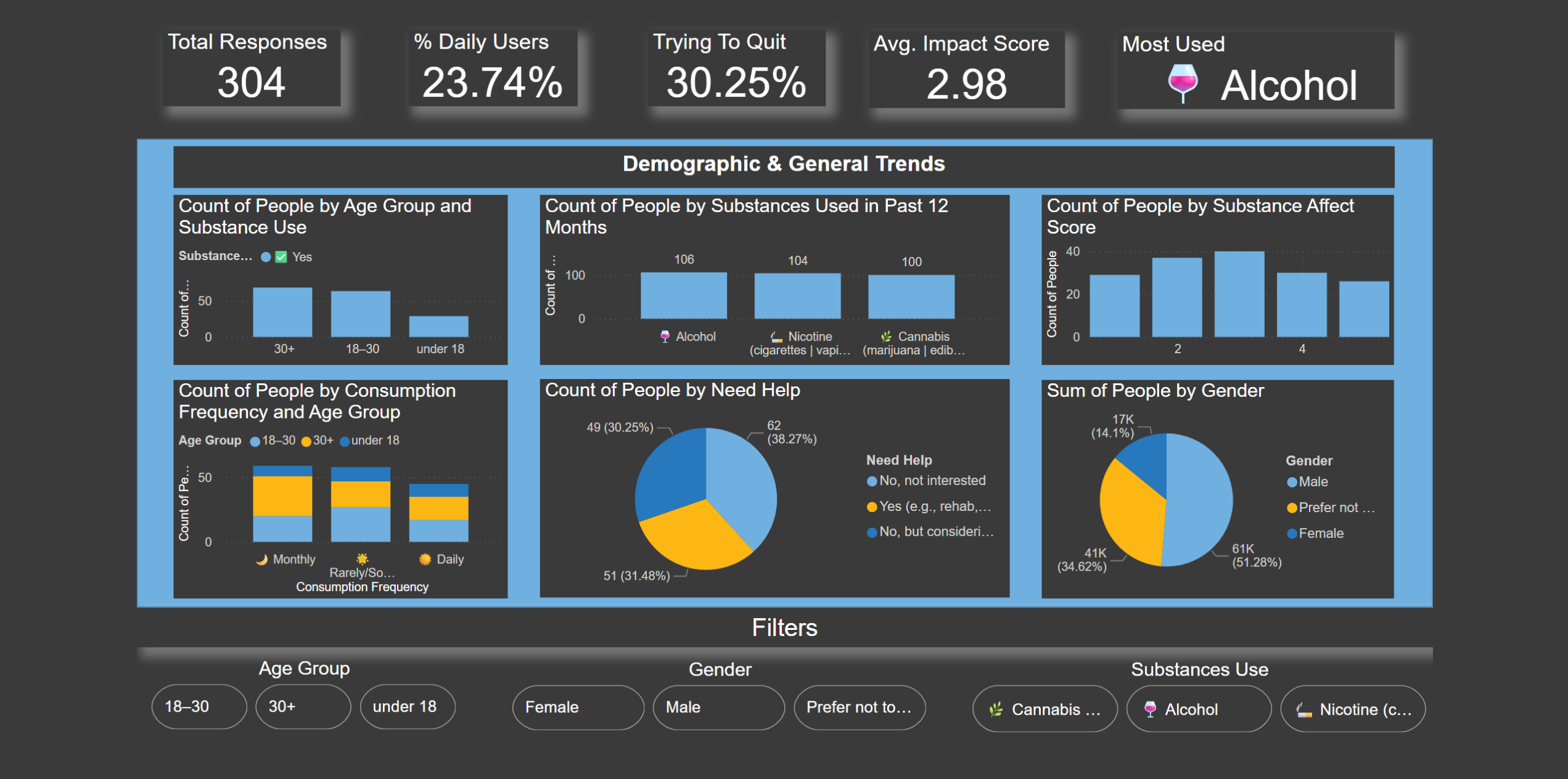Select the Male gender filter button

[x=718, y=707]
